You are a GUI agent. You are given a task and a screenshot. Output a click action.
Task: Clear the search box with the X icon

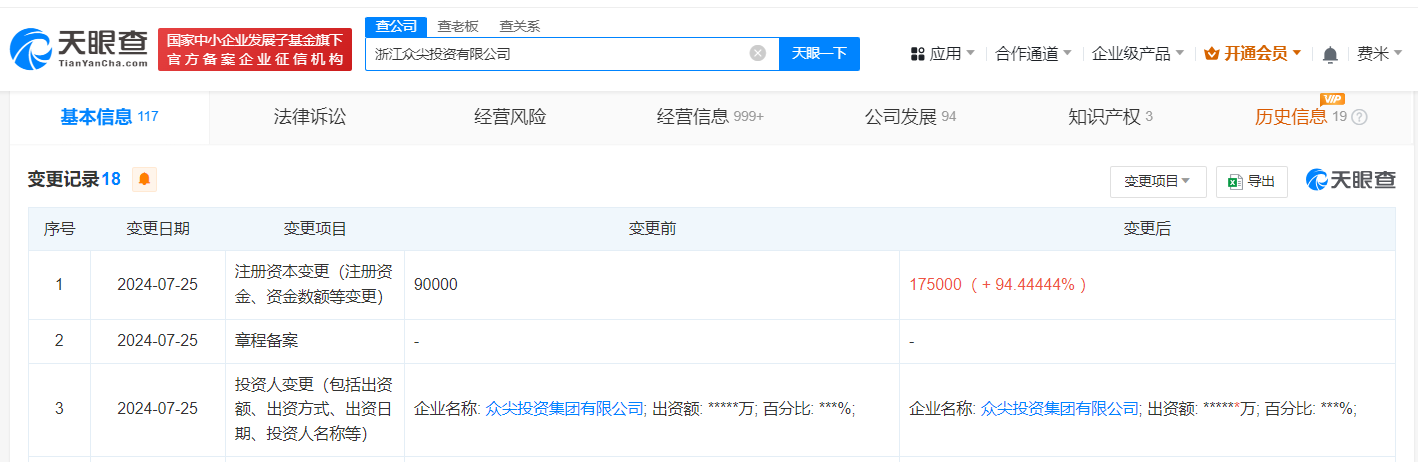758,54
